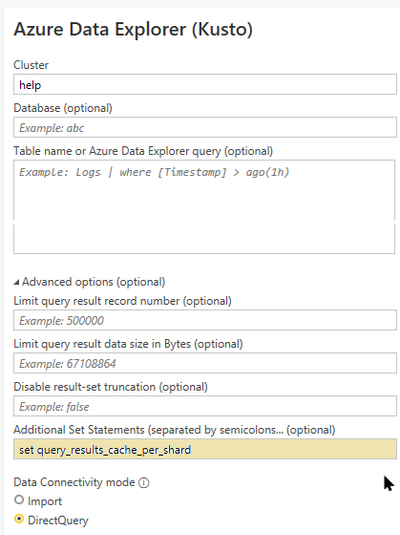400x535 pixels.
Task: Click the "Azure Data Explorer (Kusto)" dialog title
Action: 133,29
